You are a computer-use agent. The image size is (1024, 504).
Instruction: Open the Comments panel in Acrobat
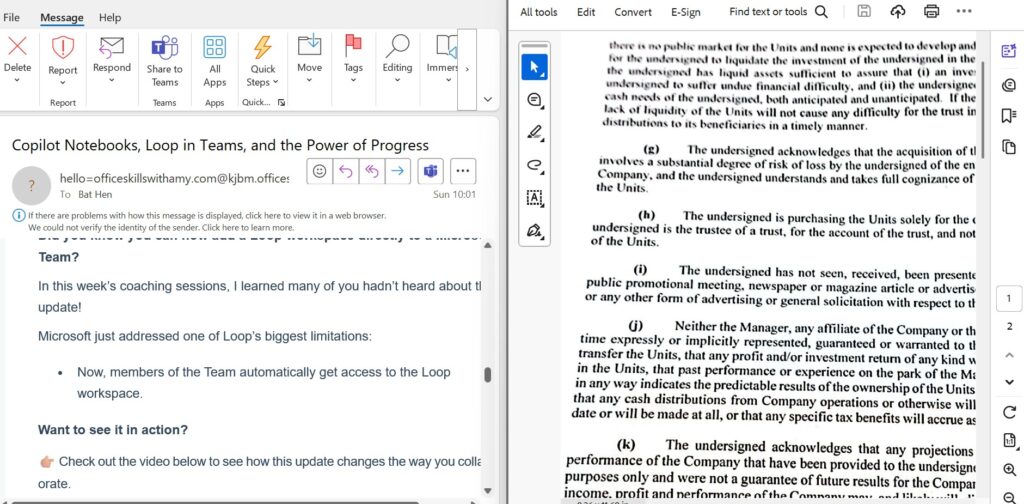point(1008,84)
